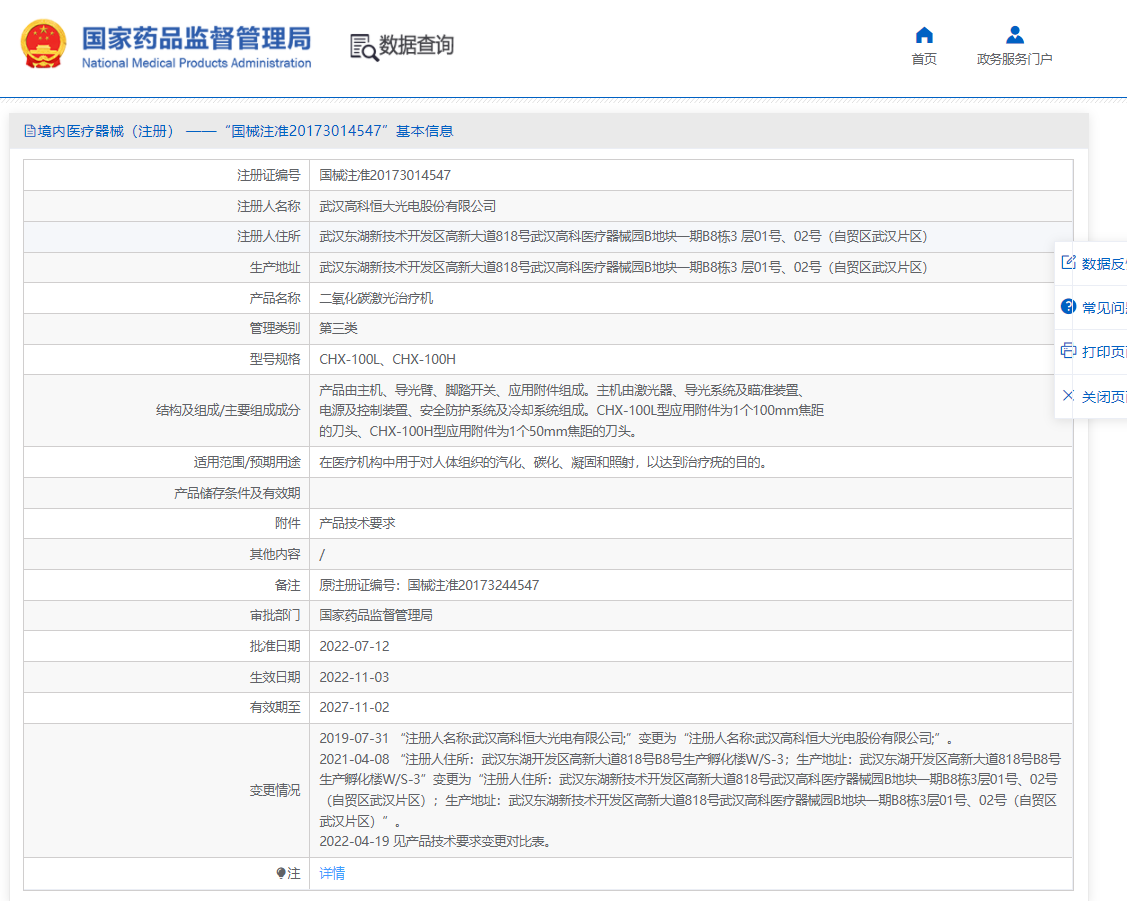Click the 2019-07-31 change record line
Viewport: 1127px width, 901px height.
[637, 738]
